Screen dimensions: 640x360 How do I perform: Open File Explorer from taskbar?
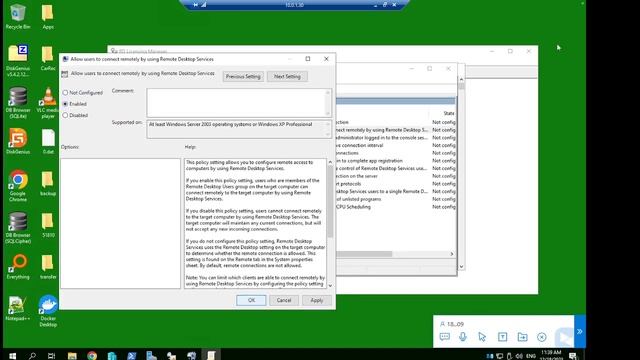pyautogui.click(x=72, y=356)
